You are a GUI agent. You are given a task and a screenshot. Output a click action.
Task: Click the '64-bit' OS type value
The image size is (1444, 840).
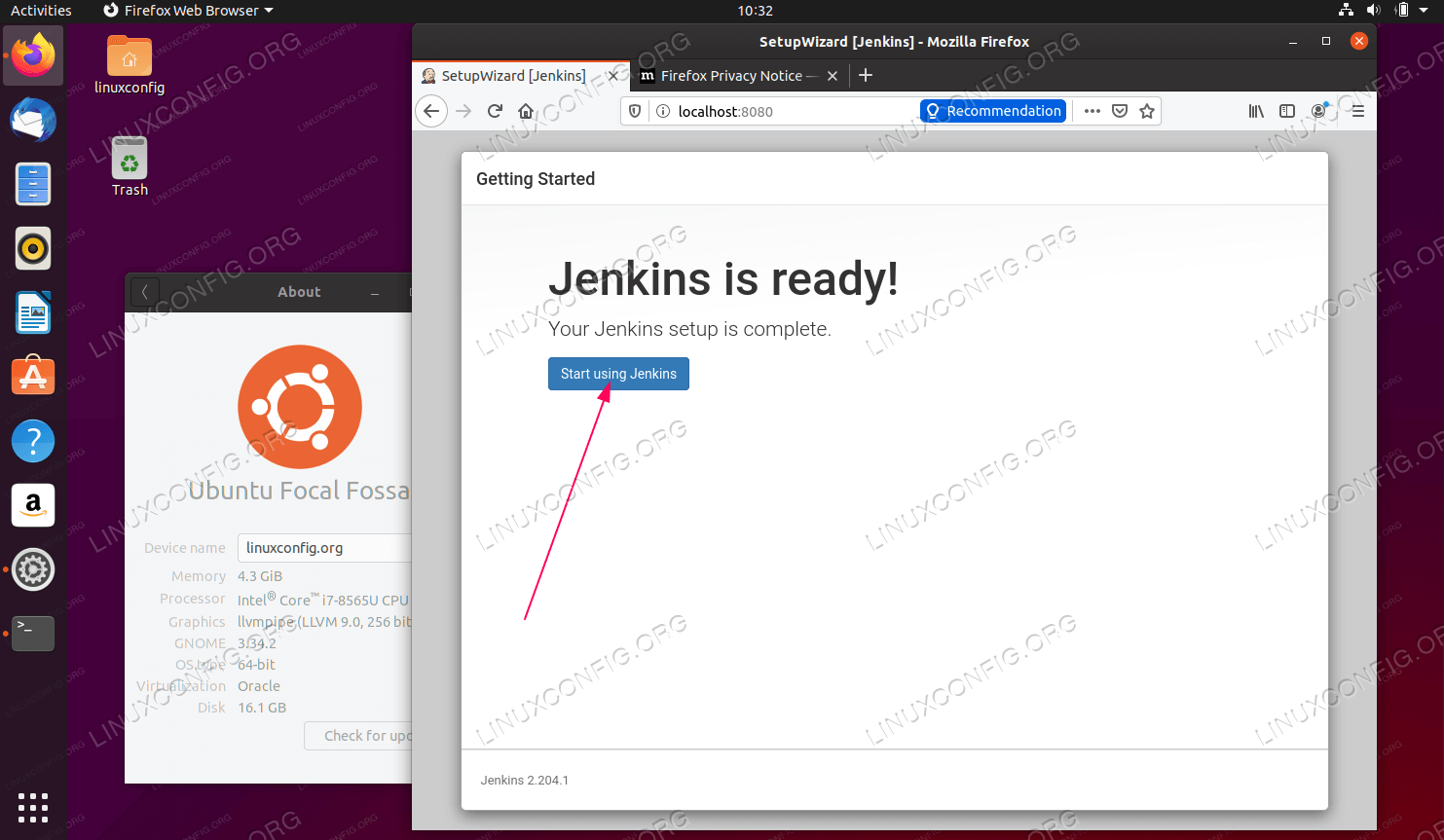pos(257,665)
